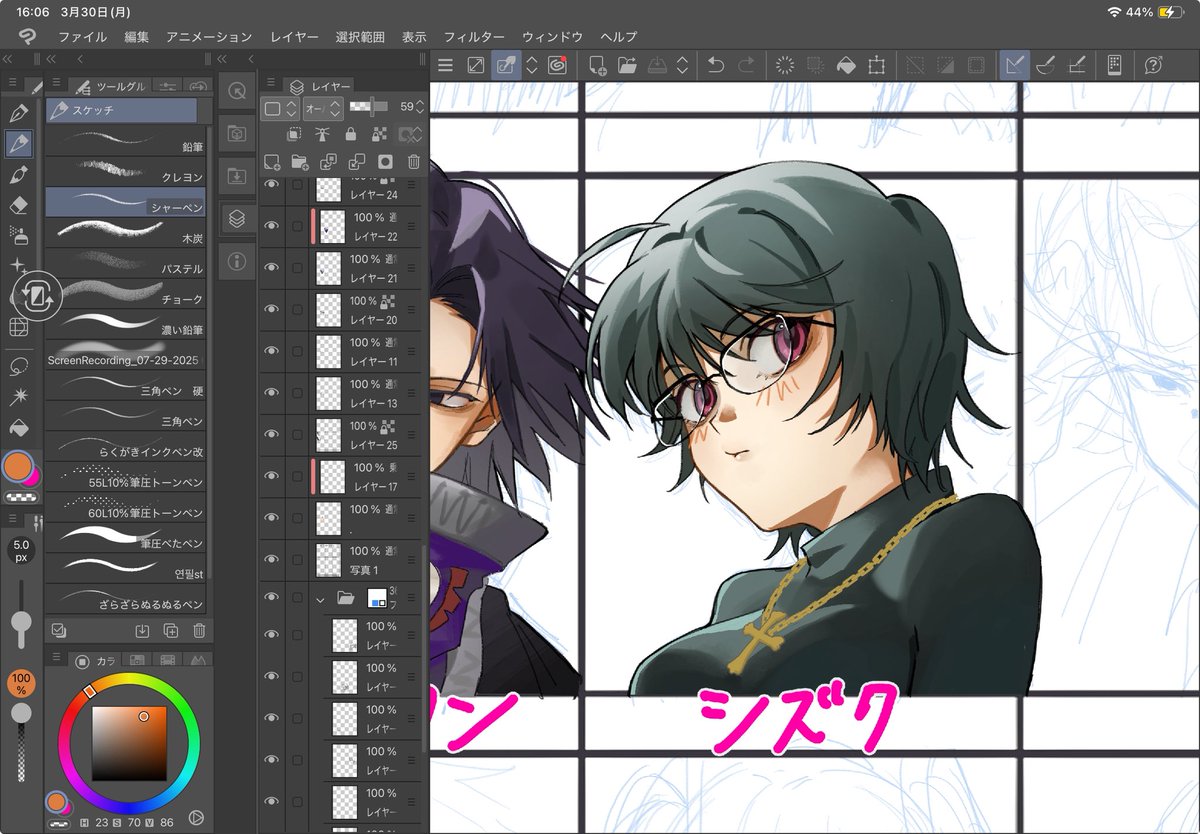Click the create layer mask icon
1200x834 pixels.
point(385,161)
